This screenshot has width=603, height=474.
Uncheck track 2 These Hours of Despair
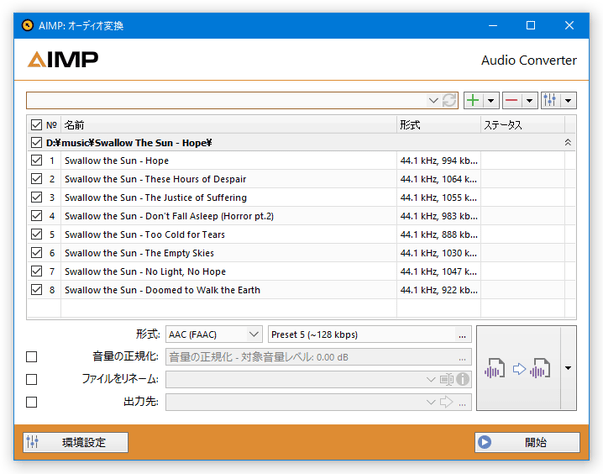click(x=36, y=179)
